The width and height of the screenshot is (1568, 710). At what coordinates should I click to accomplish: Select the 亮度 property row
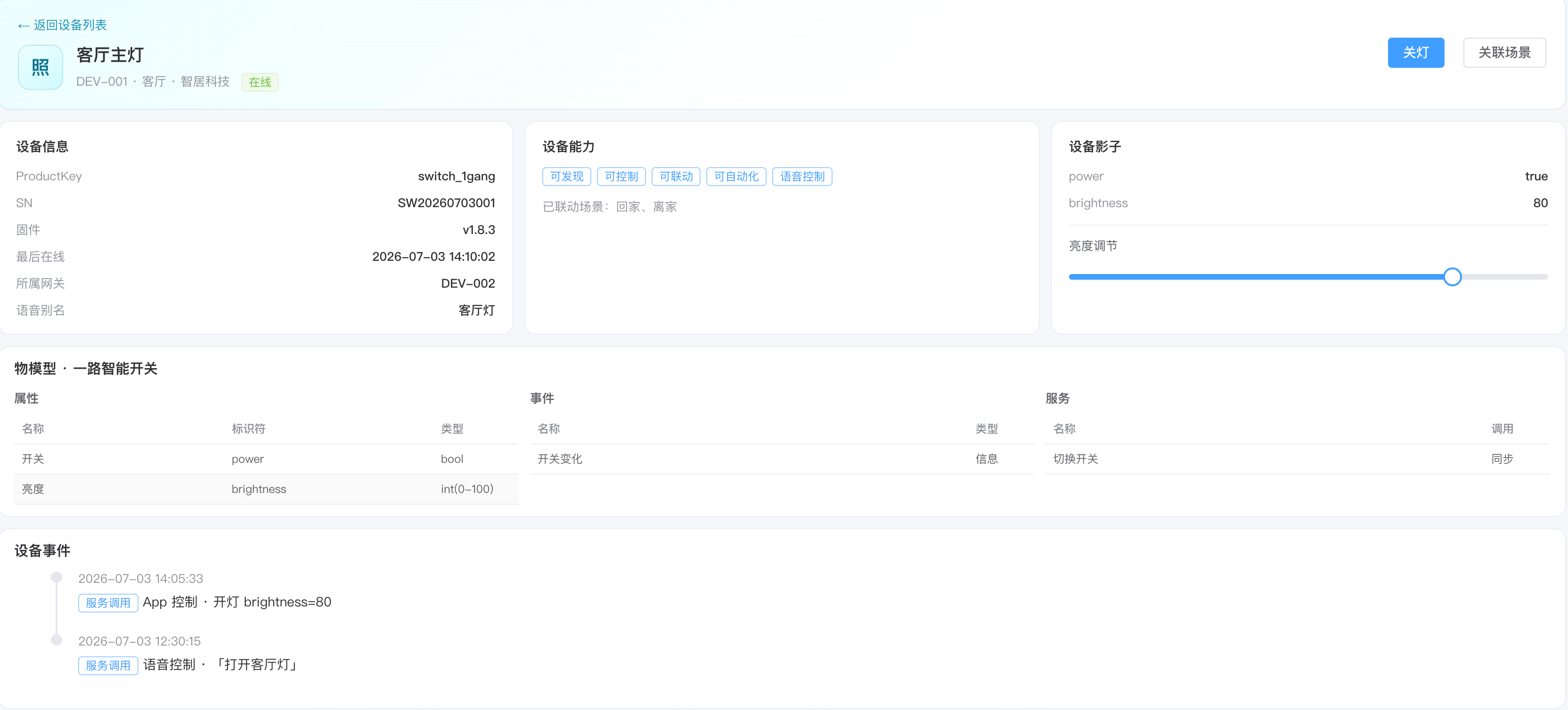click(266, 489)
